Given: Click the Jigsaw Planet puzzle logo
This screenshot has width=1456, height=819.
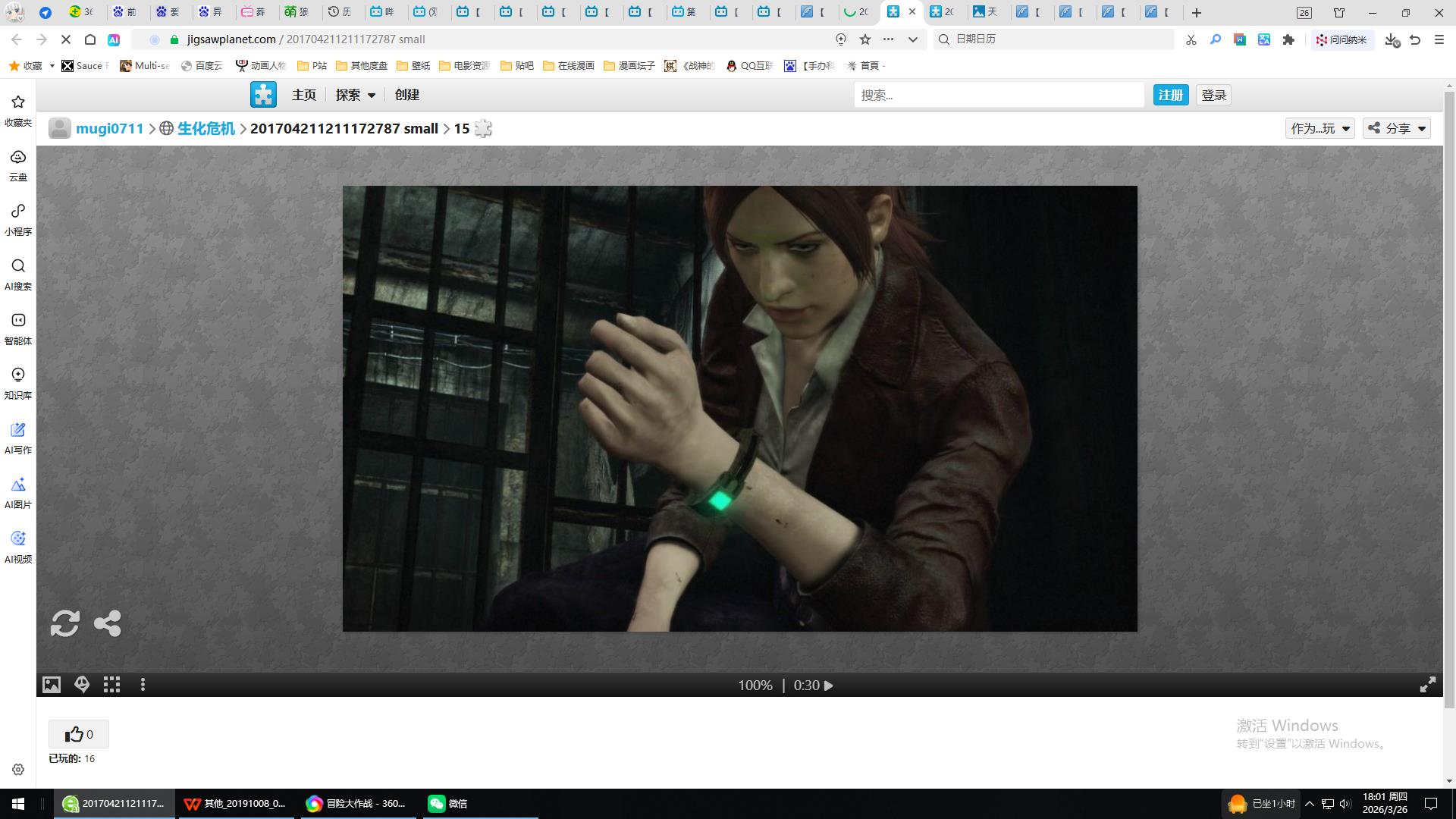Looking at the screenshot, I should point(264,95).
